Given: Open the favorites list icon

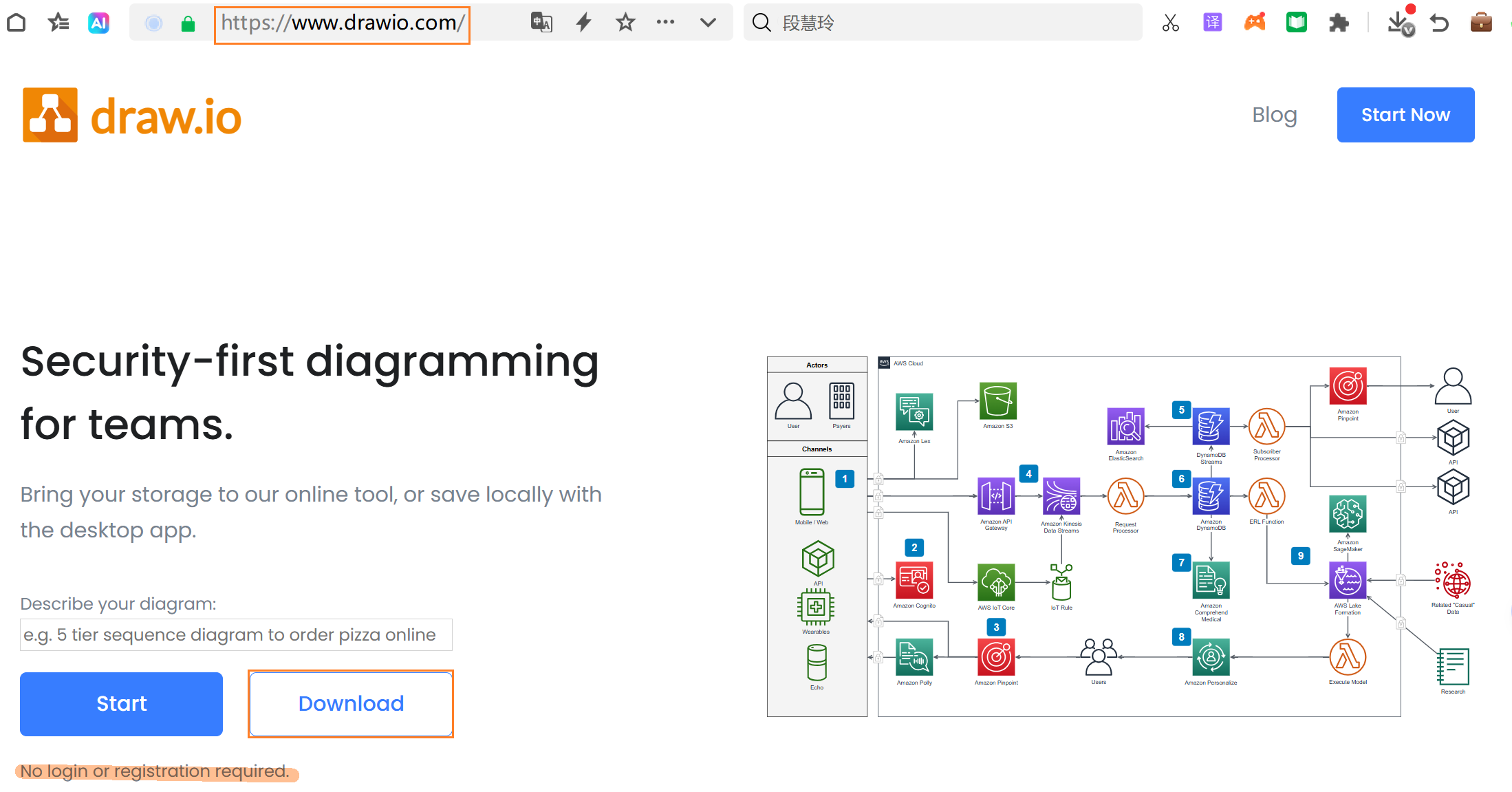Looking at the screenshot, I should click(58, 23).
